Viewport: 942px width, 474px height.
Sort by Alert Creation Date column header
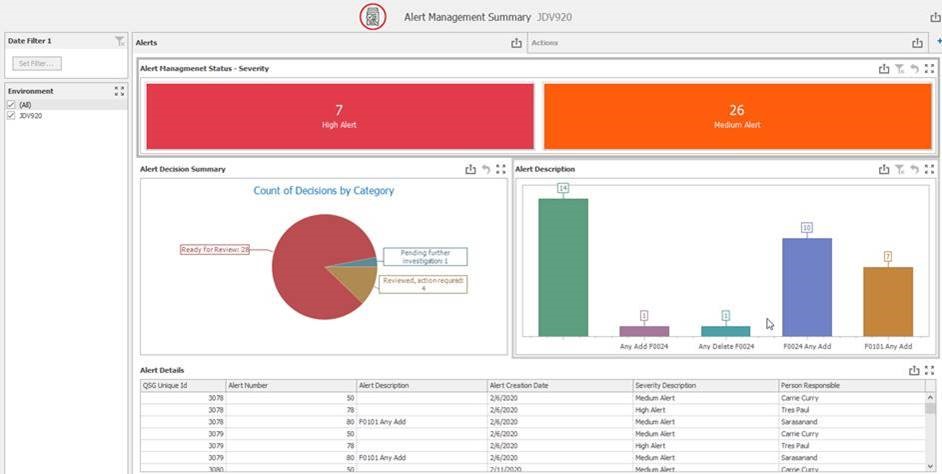[x=518, y=385]
